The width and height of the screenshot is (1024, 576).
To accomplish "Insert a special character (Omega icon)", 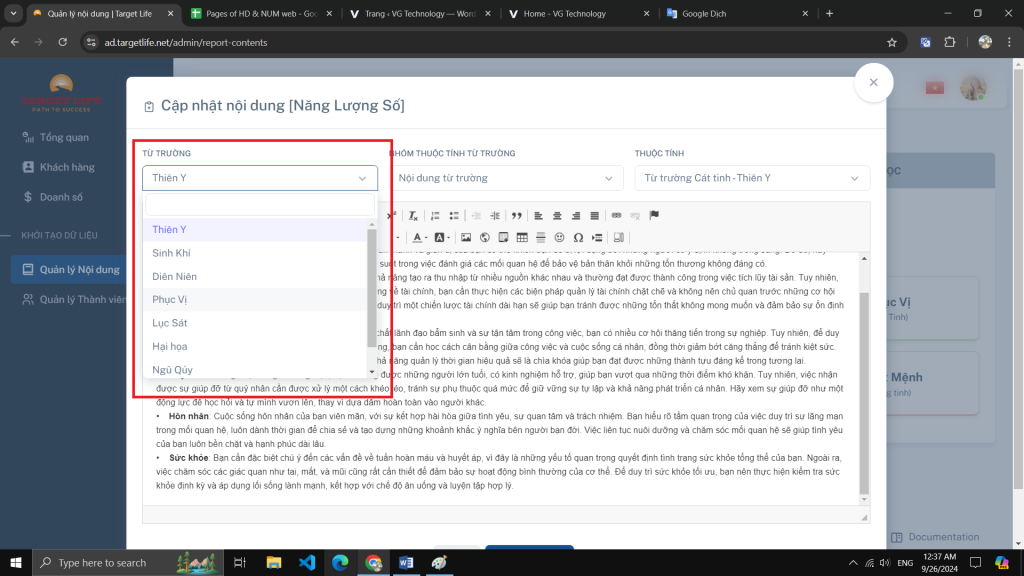I will (x=578, y=238).
